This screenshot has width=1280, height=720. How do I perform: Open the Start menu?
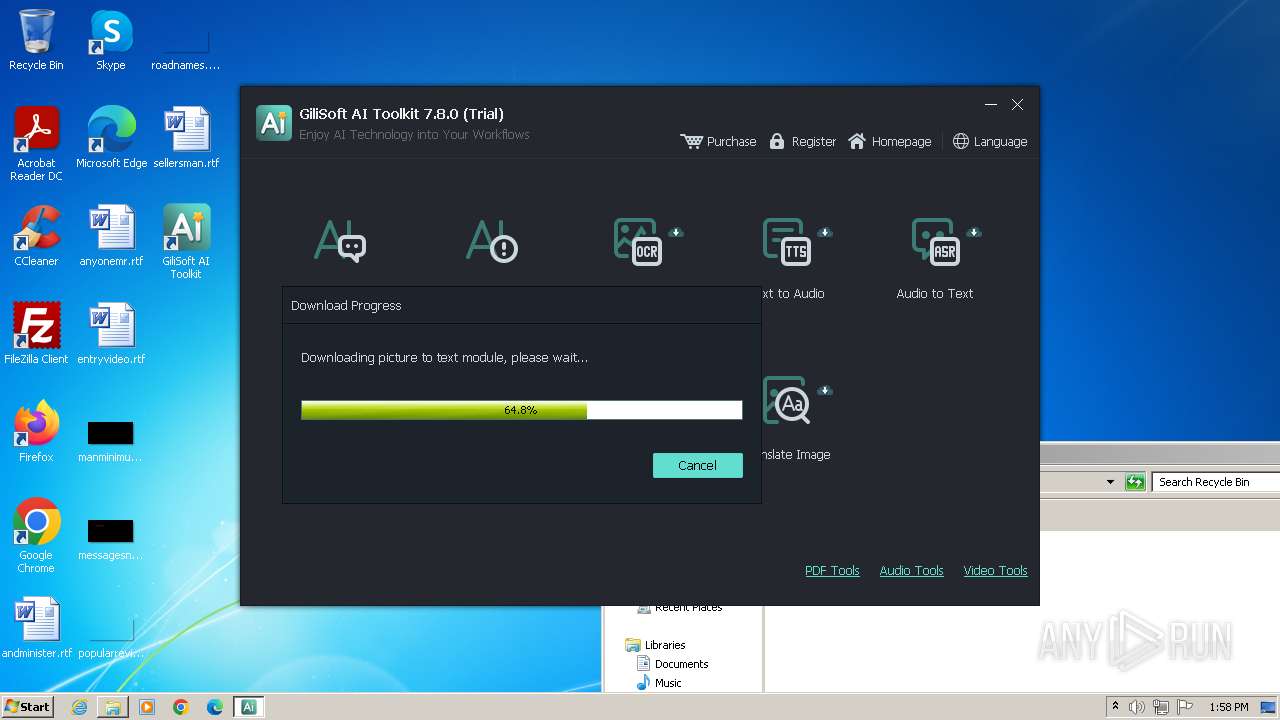[27, 706]
